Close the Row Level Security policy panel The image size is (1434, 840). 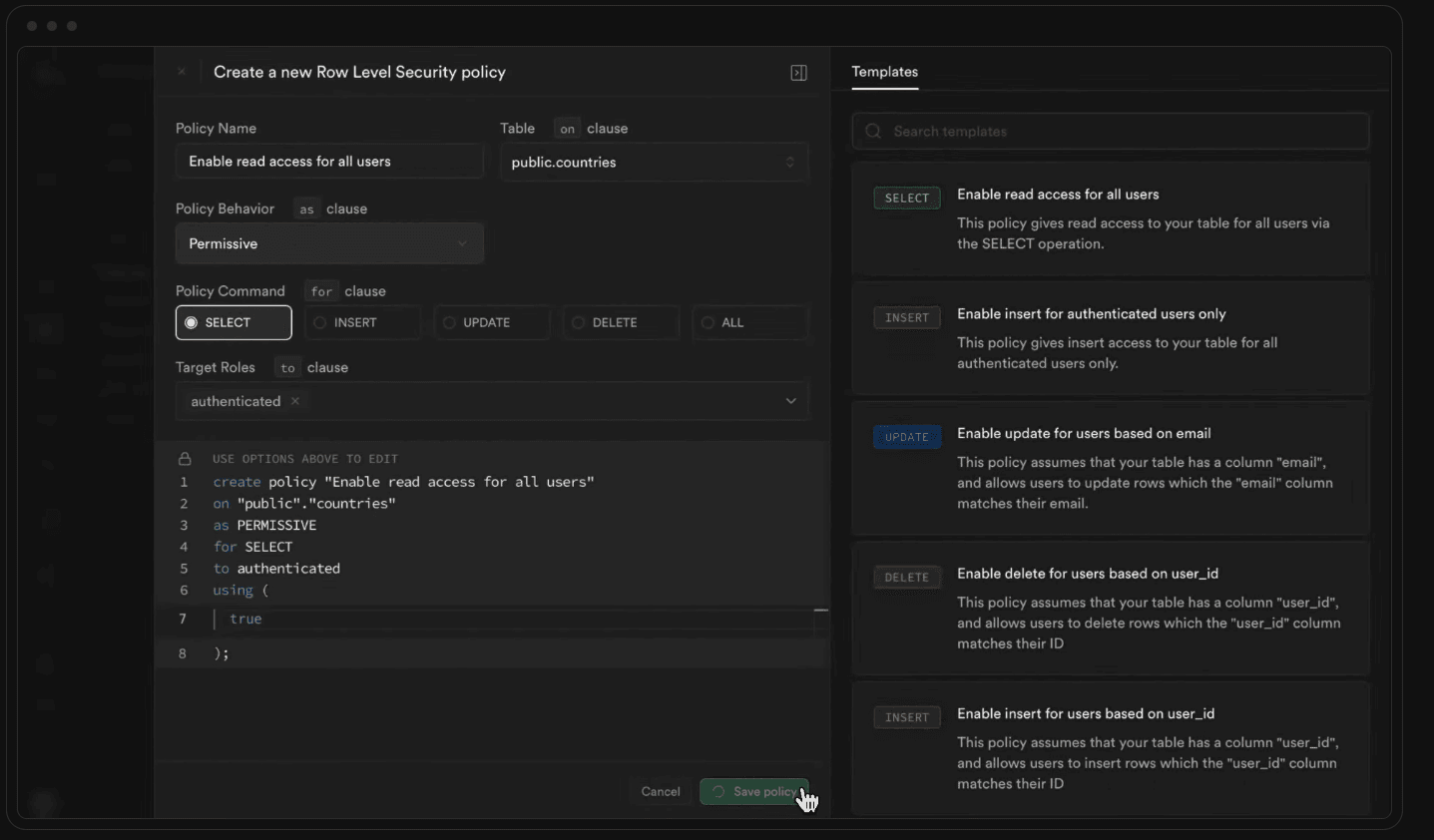[182, 72]
